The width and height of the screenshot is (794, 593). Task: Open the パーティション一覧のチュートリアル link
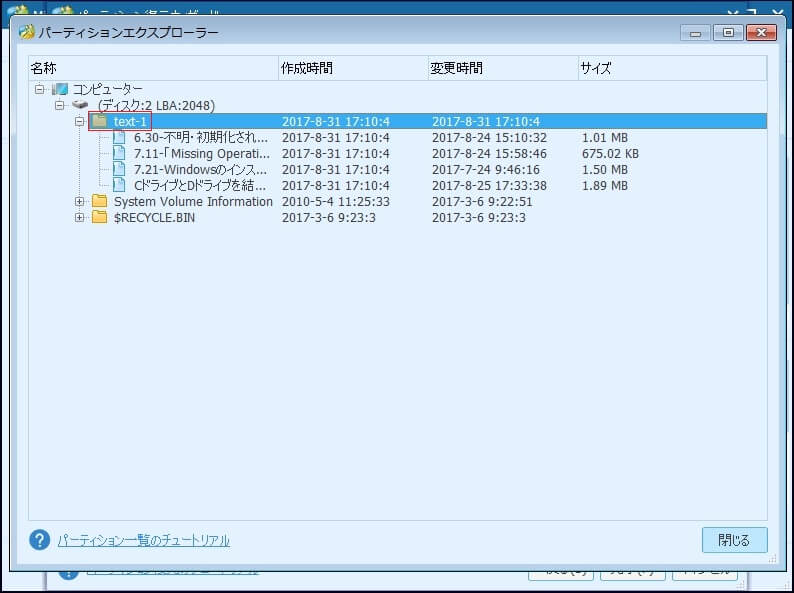tap(143, 540)
